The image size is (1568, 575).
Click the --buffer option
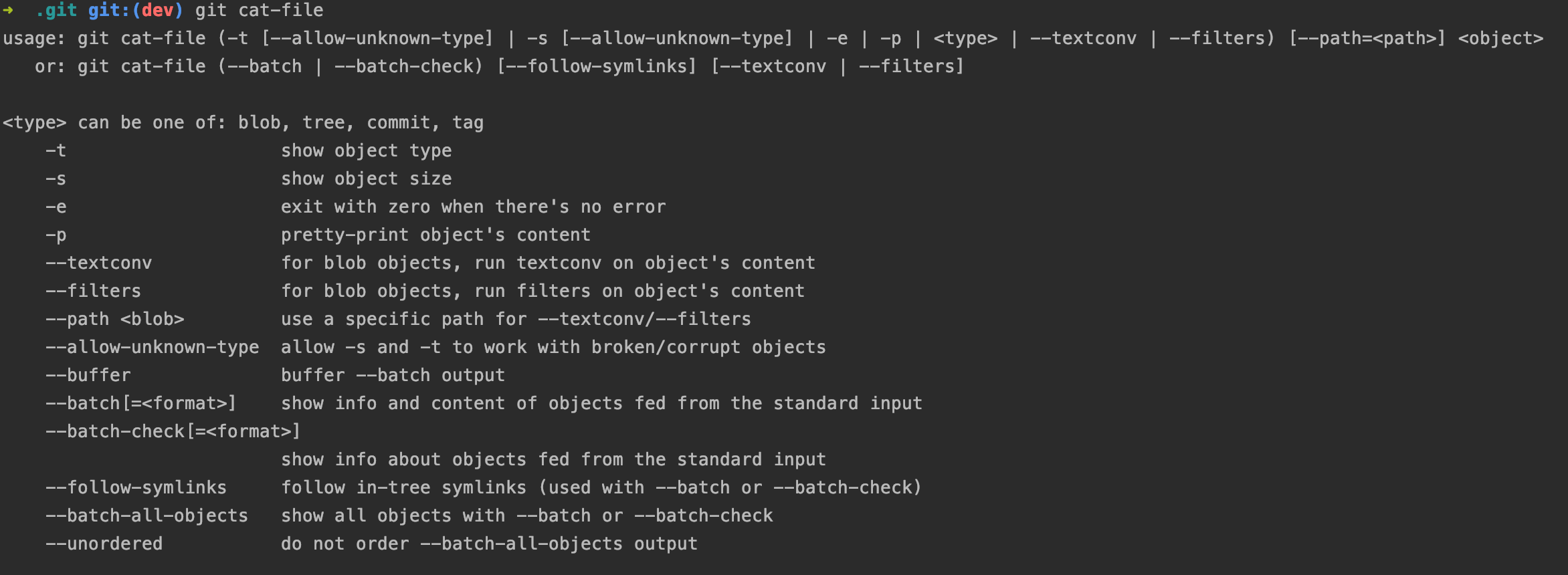(x=88, y=375)
